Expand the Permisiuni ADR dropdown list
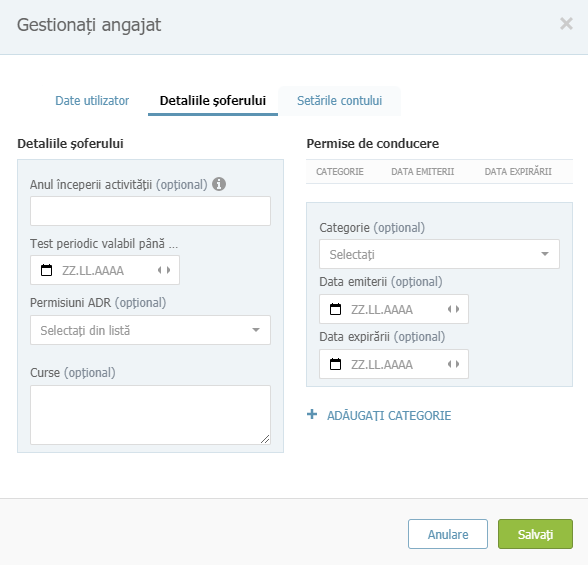Image resolution: width=588 pixels, height=565 pixels. click(x=150, y=330)
